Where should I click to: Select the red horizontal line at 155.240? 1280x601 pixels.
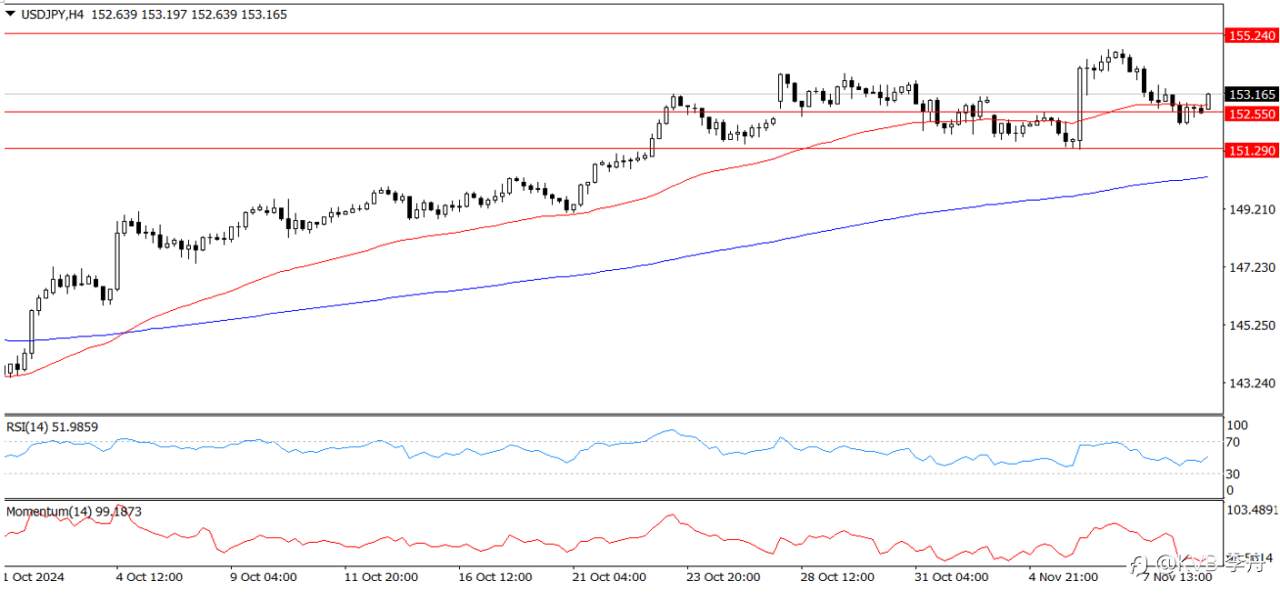[x=612, y=33]
